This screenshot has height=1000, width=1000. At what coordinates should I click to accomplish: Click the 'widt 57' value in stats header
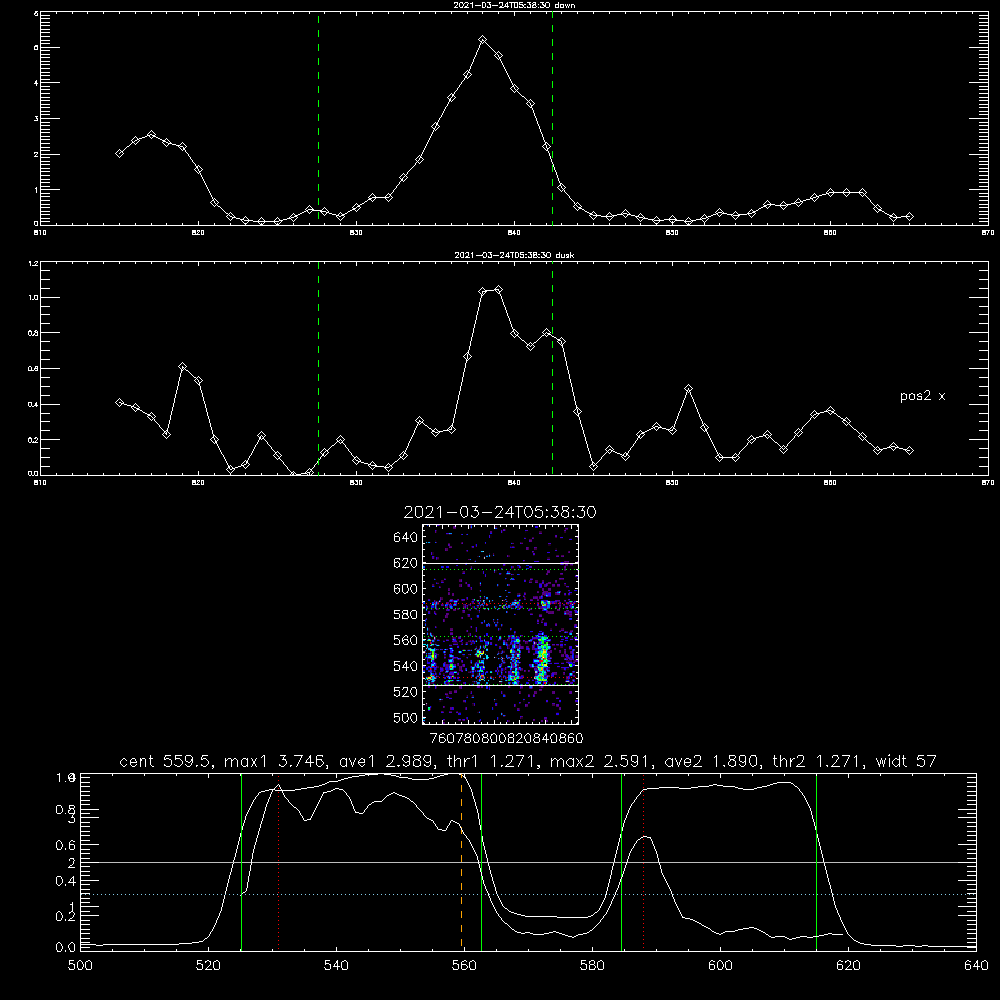point(906,761)
